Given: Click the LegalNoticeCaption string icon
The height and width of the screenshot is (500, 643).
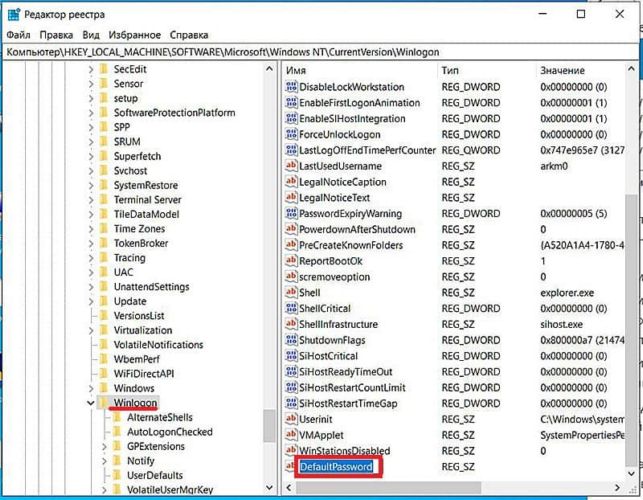Looking at the screenshot, I should point(291,182).
